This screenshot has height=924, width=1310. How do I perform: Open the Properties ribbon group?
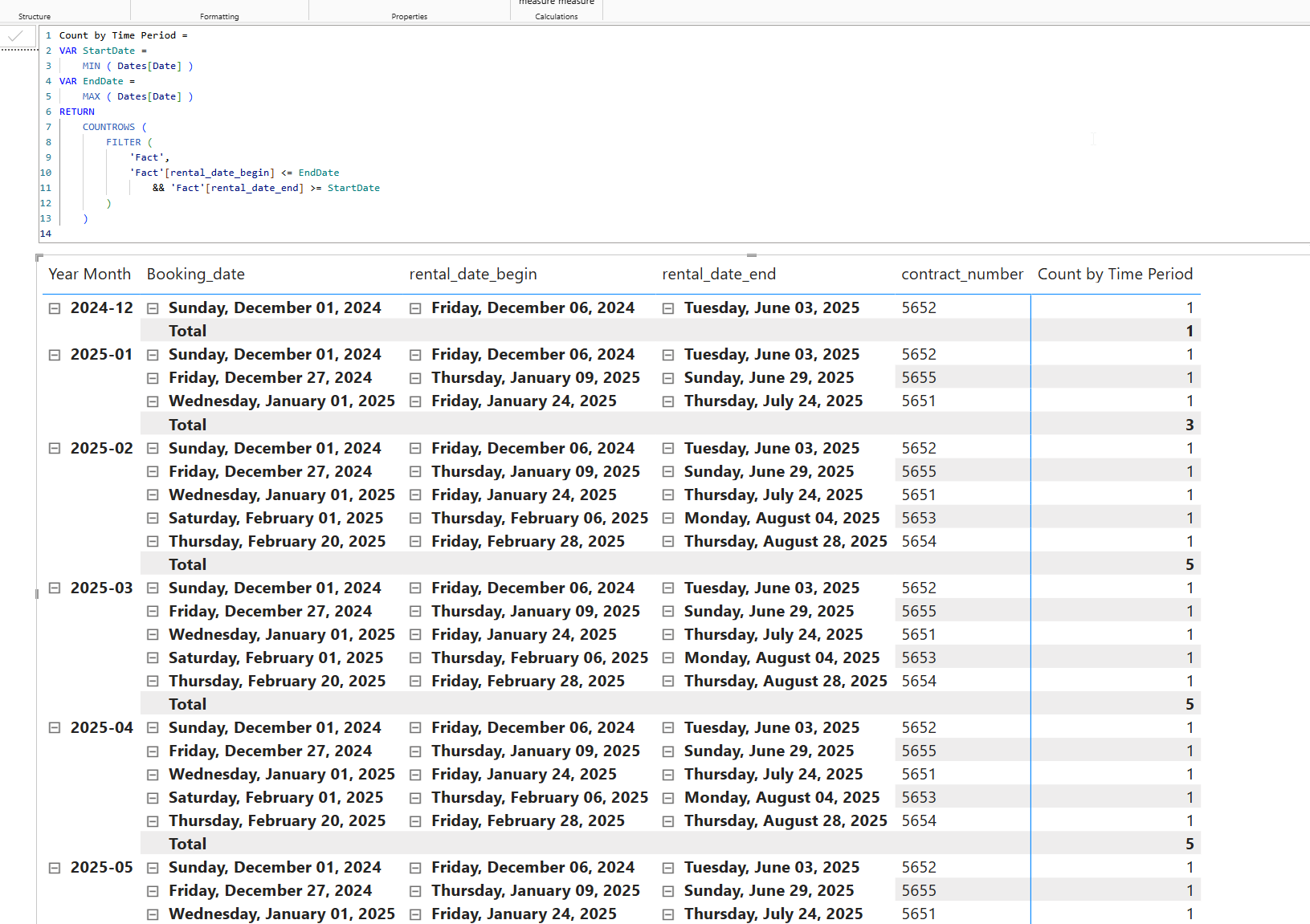point(410,16)
